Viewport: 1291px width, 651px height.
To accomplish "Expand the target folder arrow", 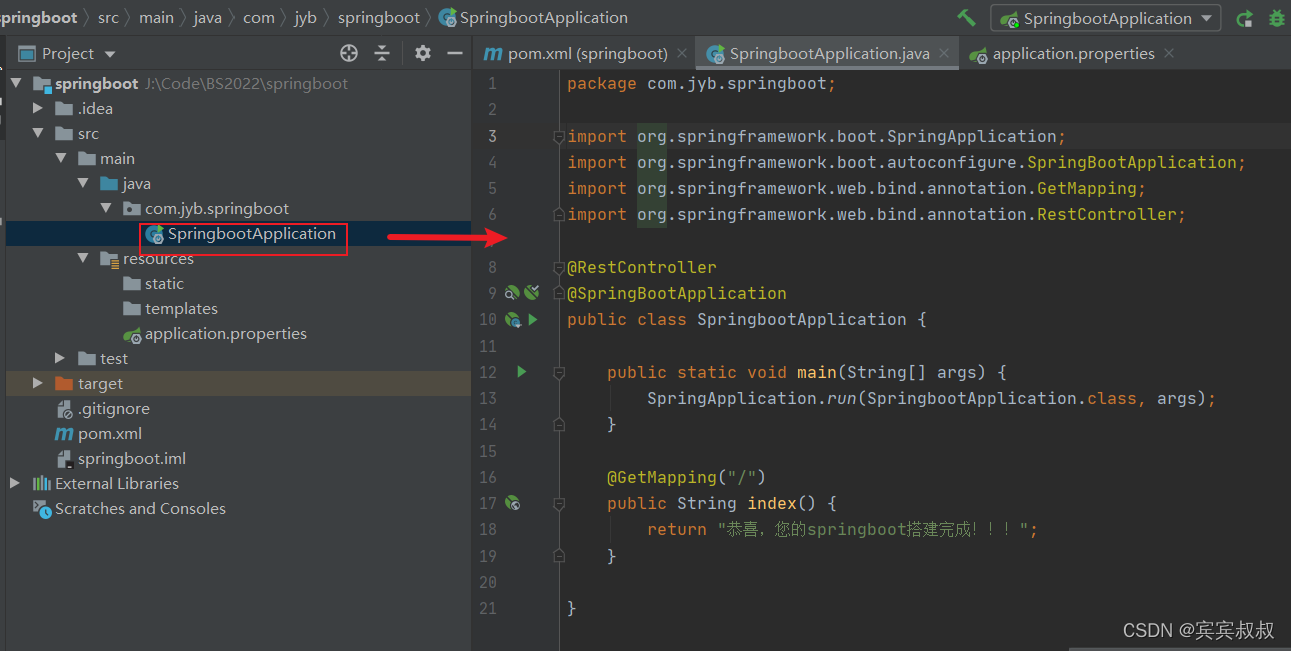I will [x=38, y=383].
